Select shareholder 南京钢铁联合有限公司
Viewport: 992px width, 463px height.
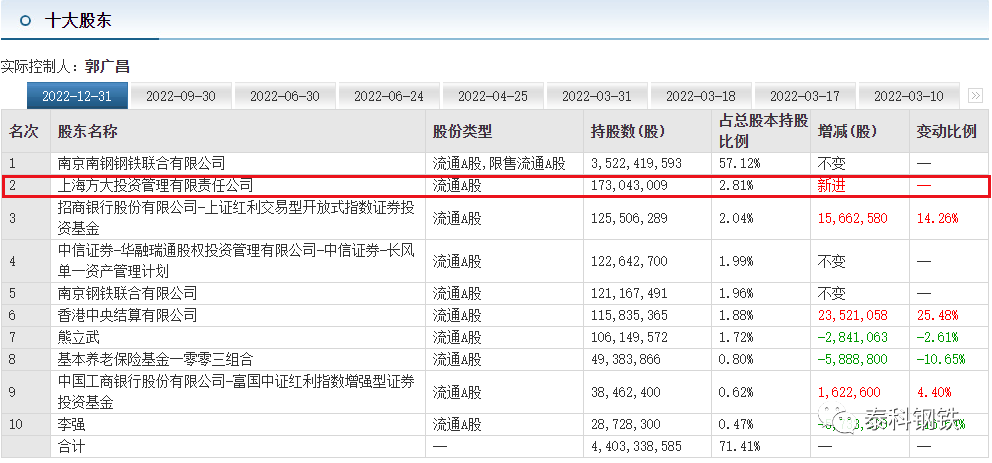click(127, 293)
